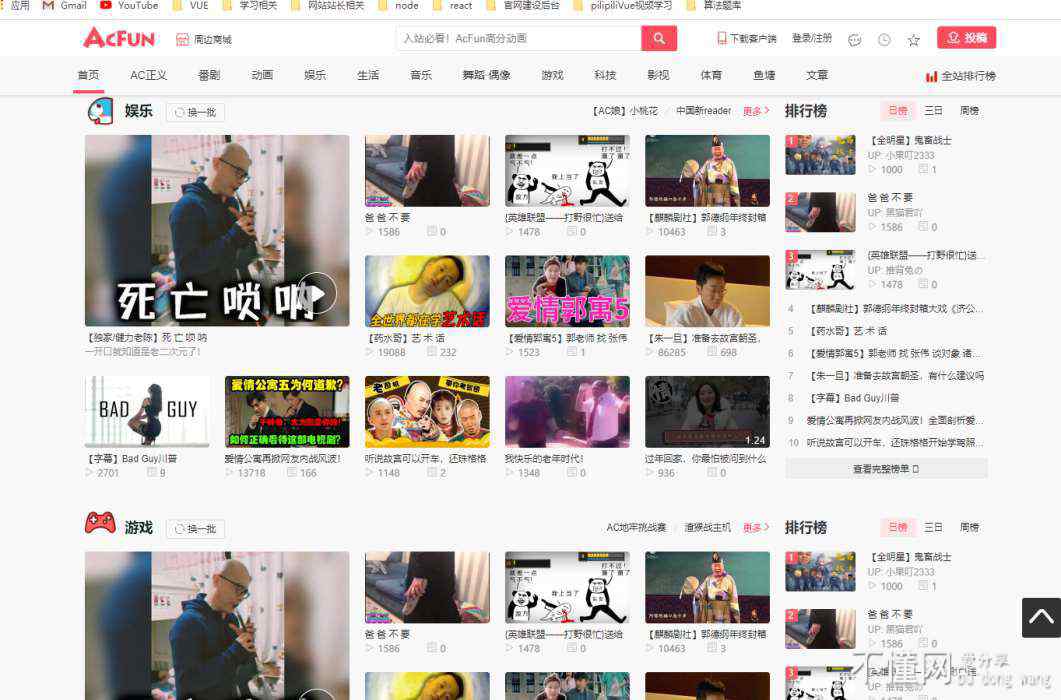The image size is (1061, 700).
Task: Click the red 投稿 upload button
Action: (966, 38)
